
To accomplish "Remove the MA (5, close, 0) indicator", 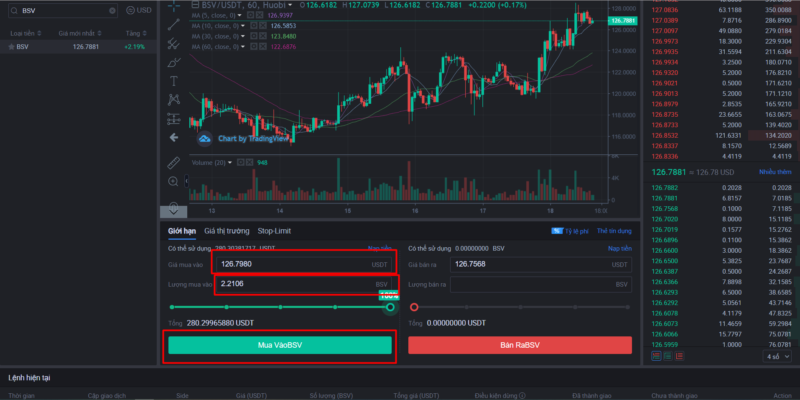I will point(262,15).
